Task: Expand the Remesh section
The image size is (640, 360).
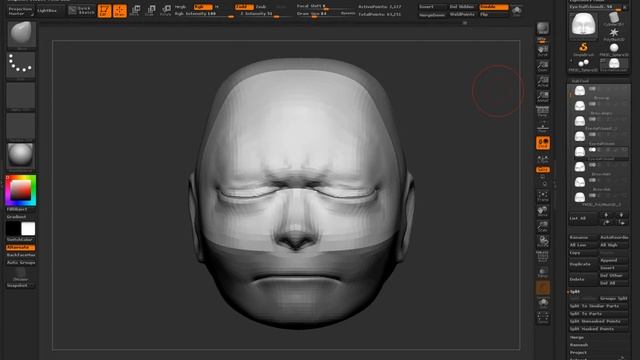Action: click(579, 345)
